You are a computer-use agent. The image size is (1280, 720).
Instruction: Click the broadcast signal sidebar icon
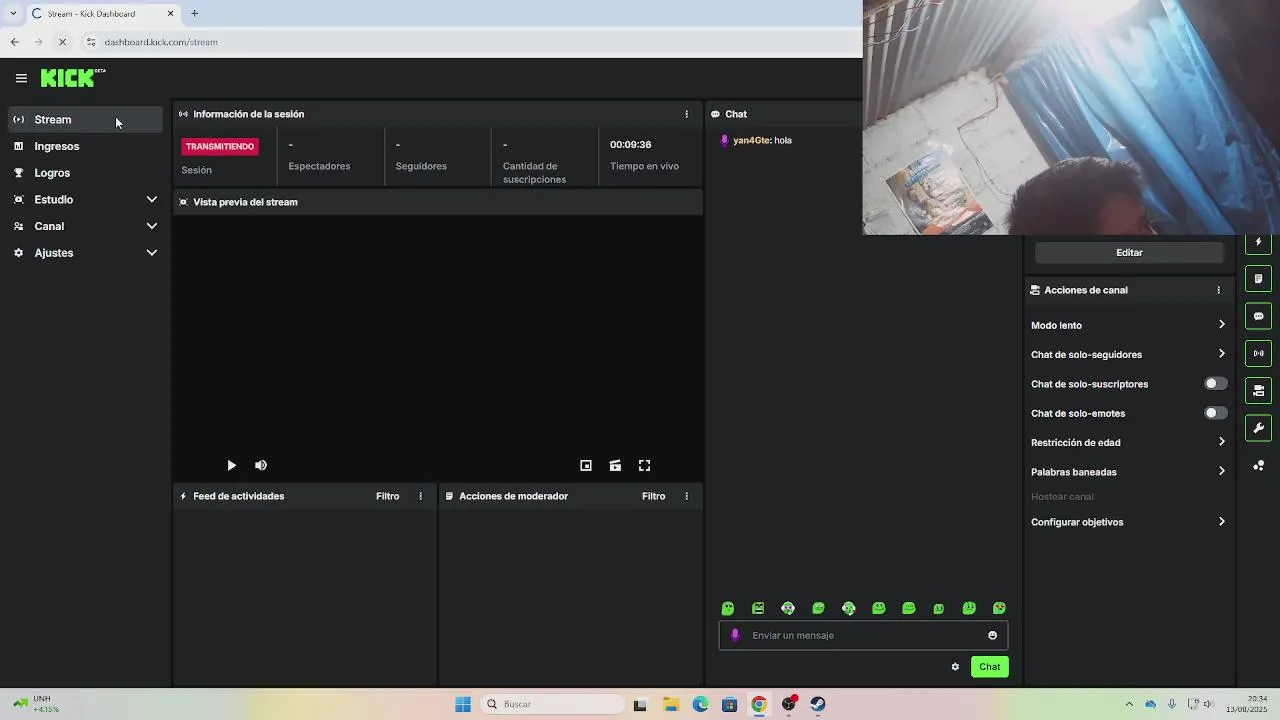(x=1258, y=353)
